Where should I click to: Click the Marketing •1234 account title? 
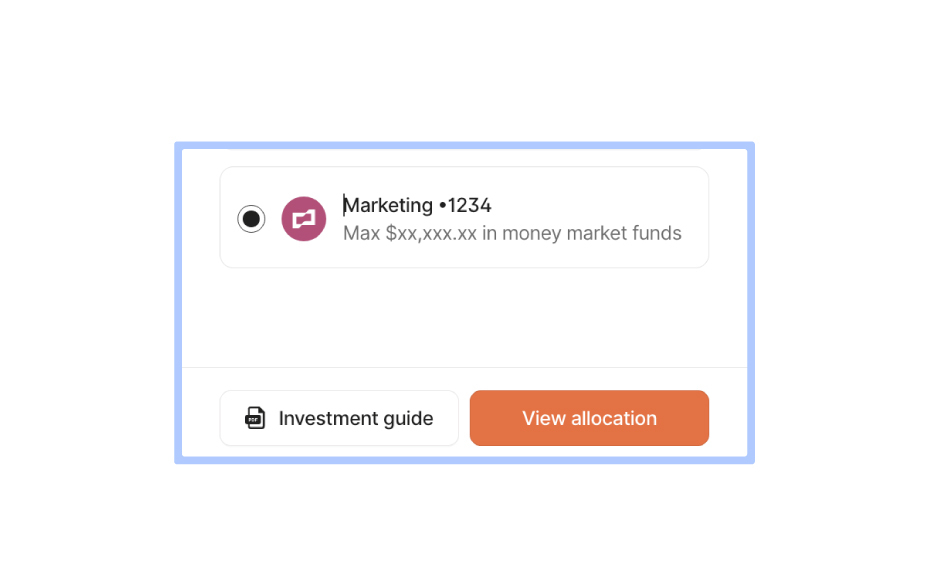[x=417, y=205]
